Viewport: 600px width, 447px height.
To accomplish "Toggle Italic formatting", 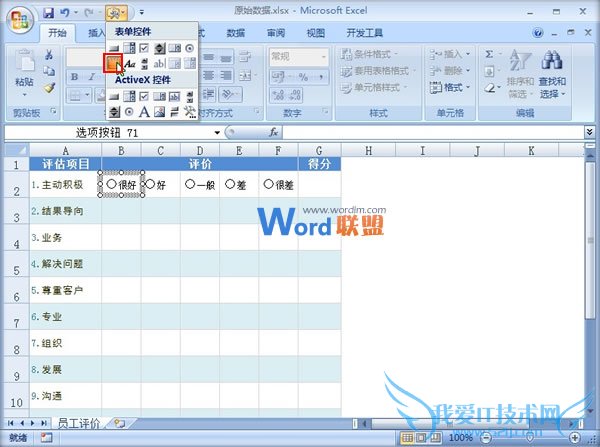I will (x=91, y=77).
